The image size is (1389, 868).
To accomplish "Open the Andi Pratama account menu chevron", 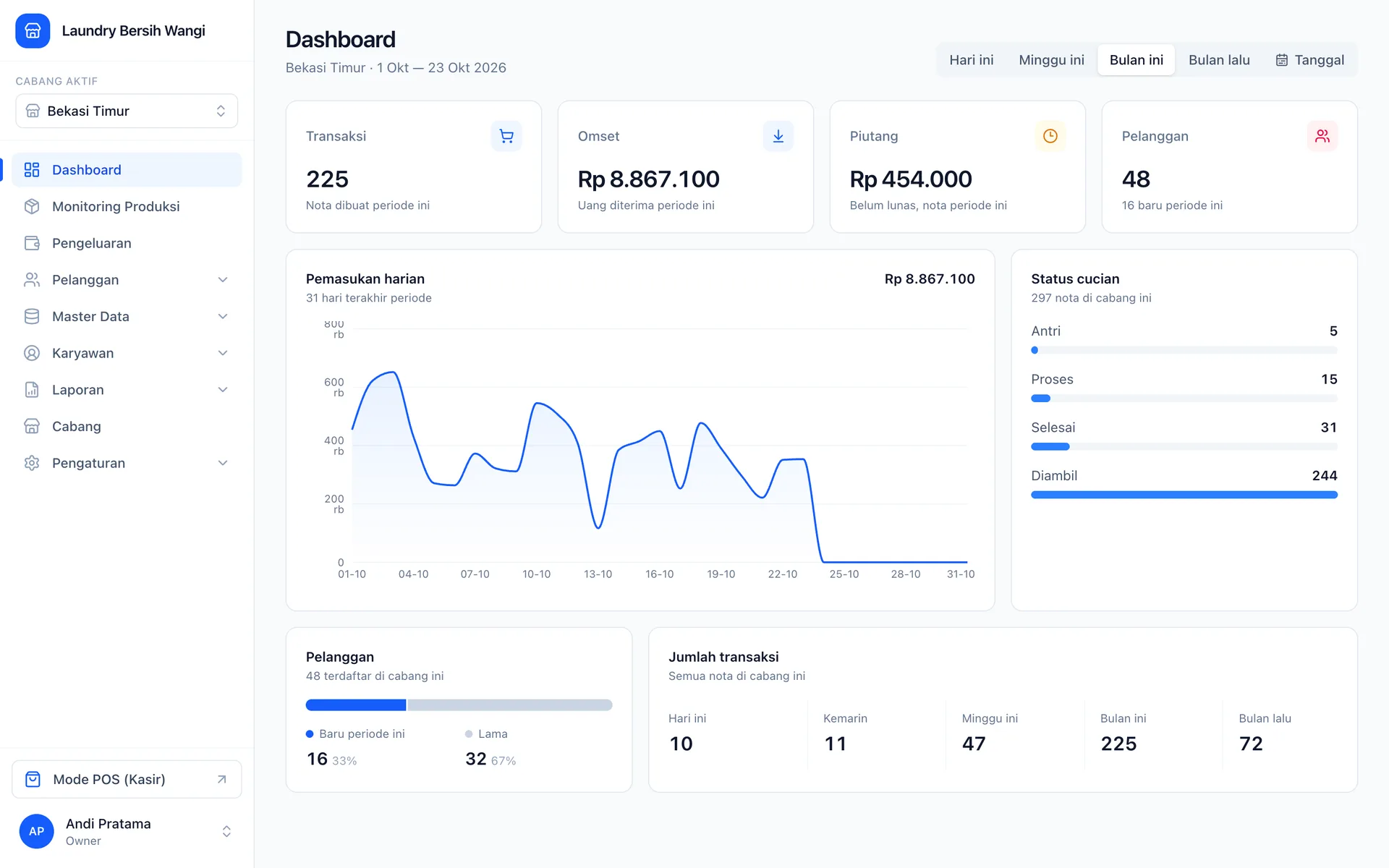I will 226,831.
